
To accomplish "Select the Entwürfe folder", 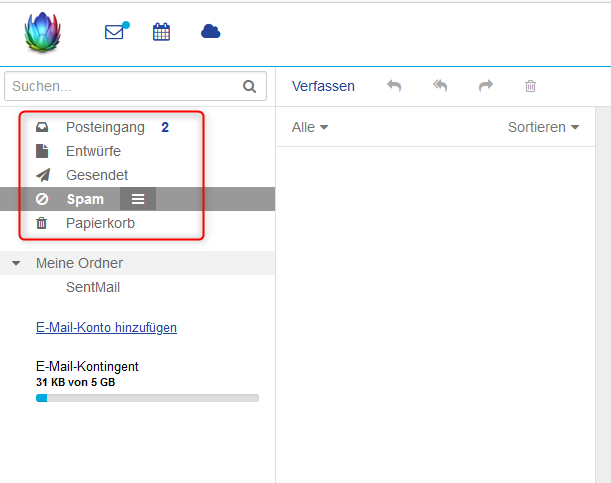I will pyautogui.click(x=93, y=151).
